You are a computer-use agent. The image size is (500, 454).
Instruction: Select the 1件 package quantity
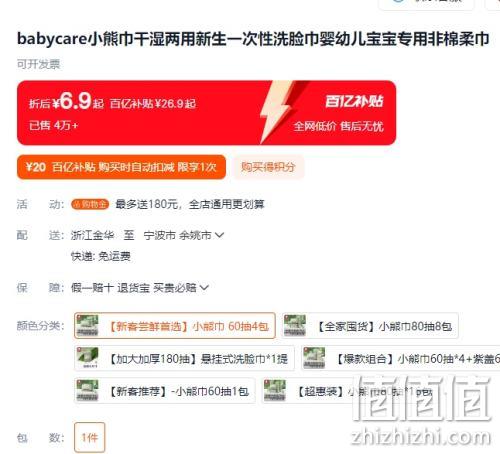point(90,437)
